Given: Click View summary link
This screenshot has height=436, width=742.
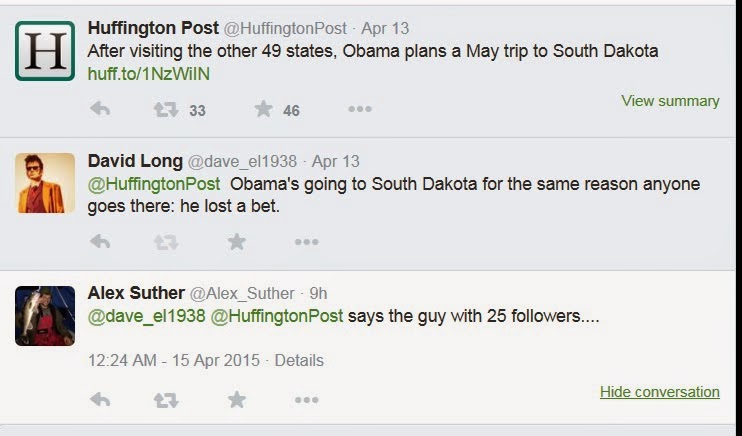Looking at the screenshot, I should tap(670, 101).
